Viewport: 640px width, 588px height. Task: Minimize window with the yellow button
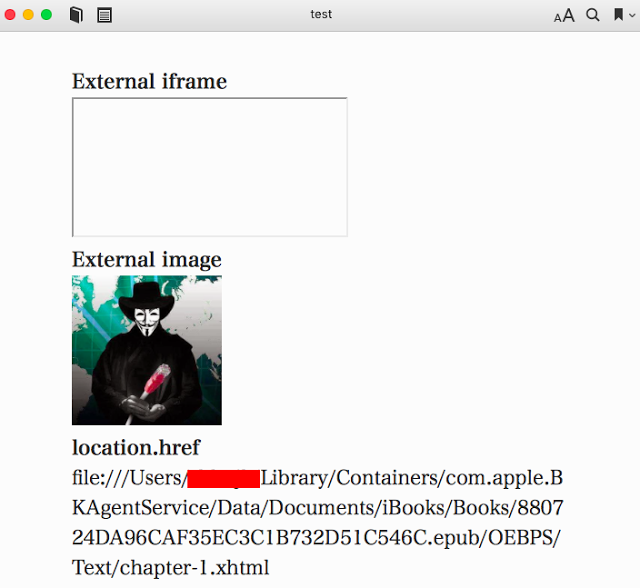click(x=28, y=15)
